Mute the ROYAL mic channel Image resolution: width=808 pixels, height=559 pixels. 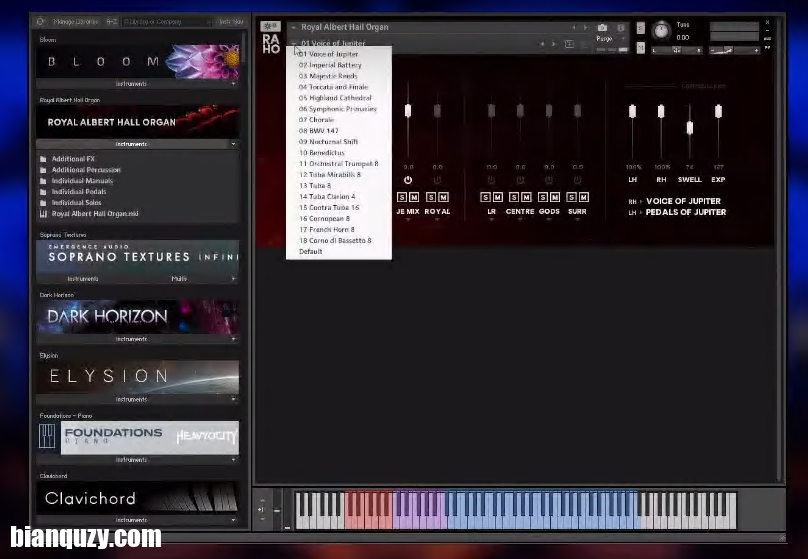click(443, 197)
